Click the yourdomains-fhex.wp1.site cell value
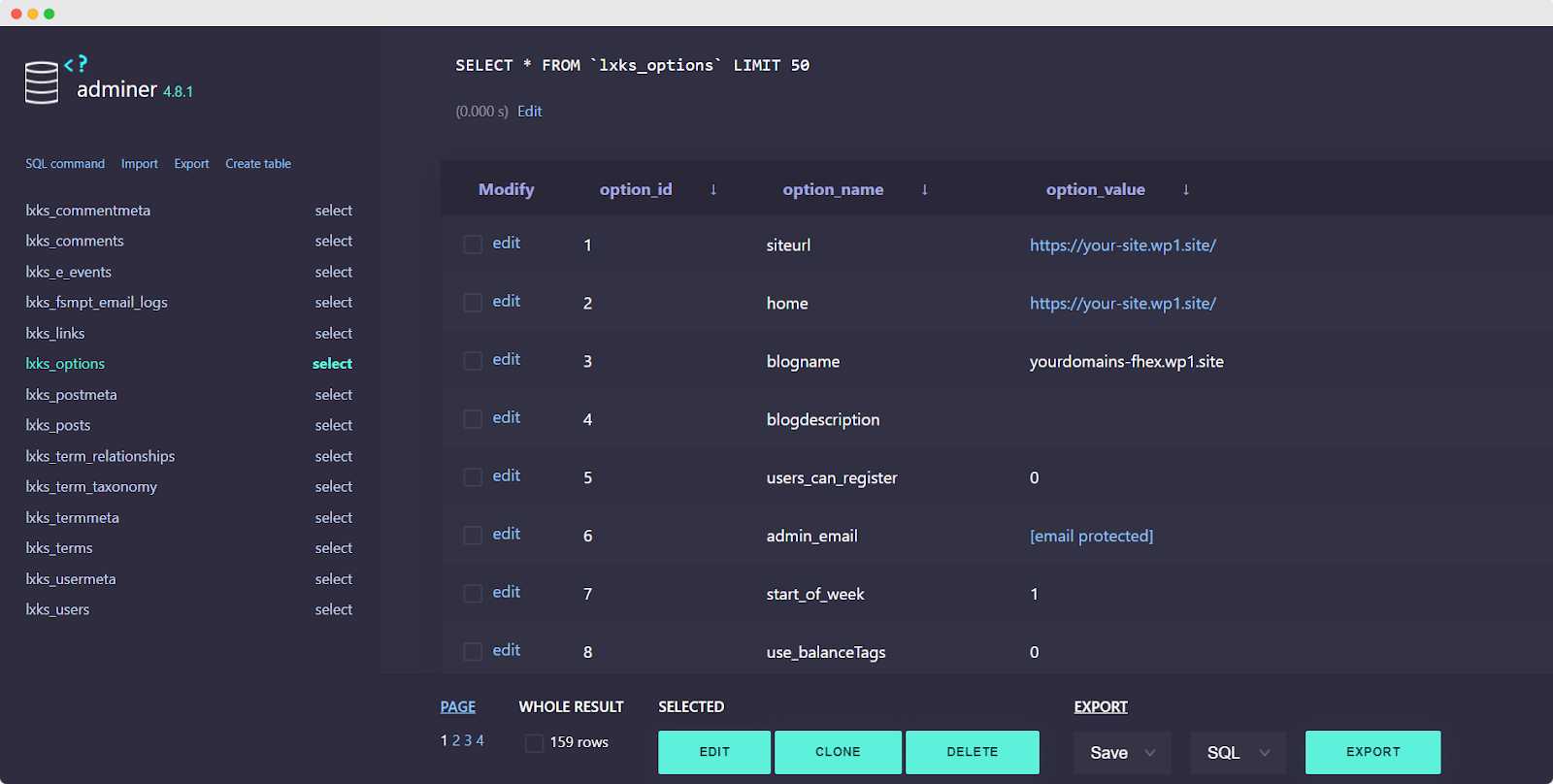The height and width of the screenshot is (784, 1553). pyautogui.click(x=1127, y=362)
